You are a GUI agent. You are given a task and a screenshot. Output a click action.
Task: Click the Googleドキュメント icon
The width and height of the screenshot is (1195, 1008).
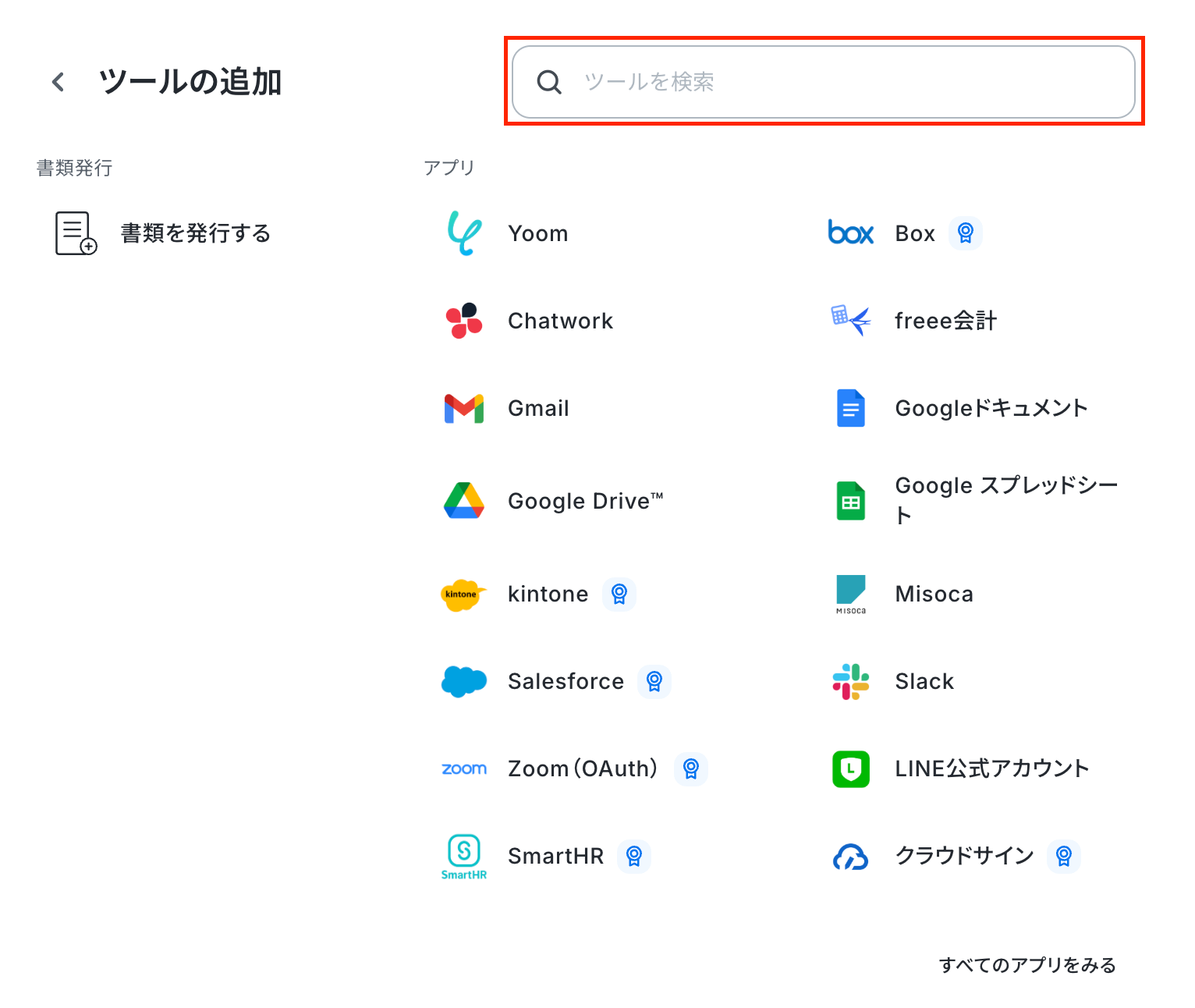pyautogui.click(x=851, y=408)
